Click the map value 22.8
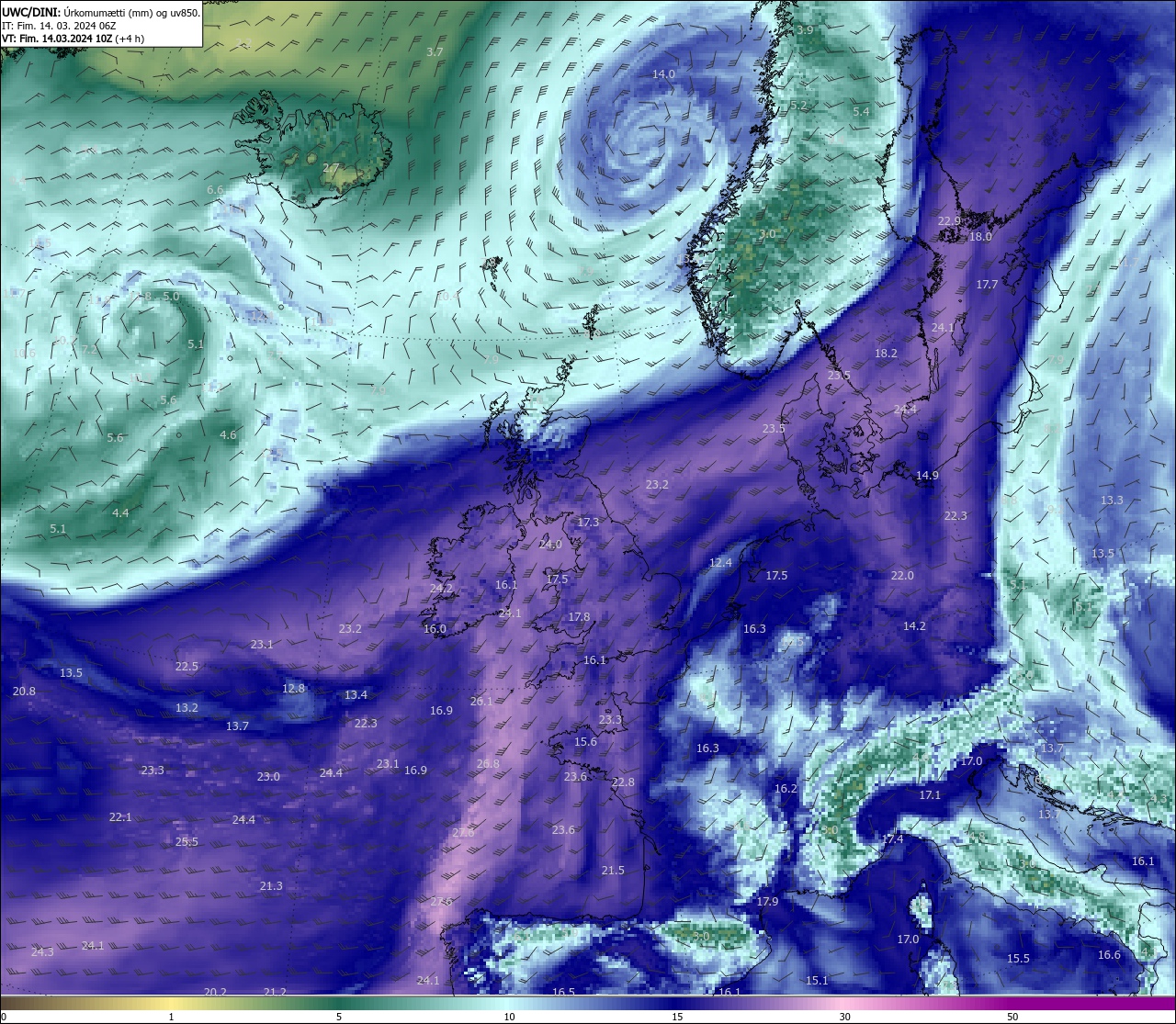Image resolution: width=1176 pixels, height=1024 pixels. click(623, 782)
